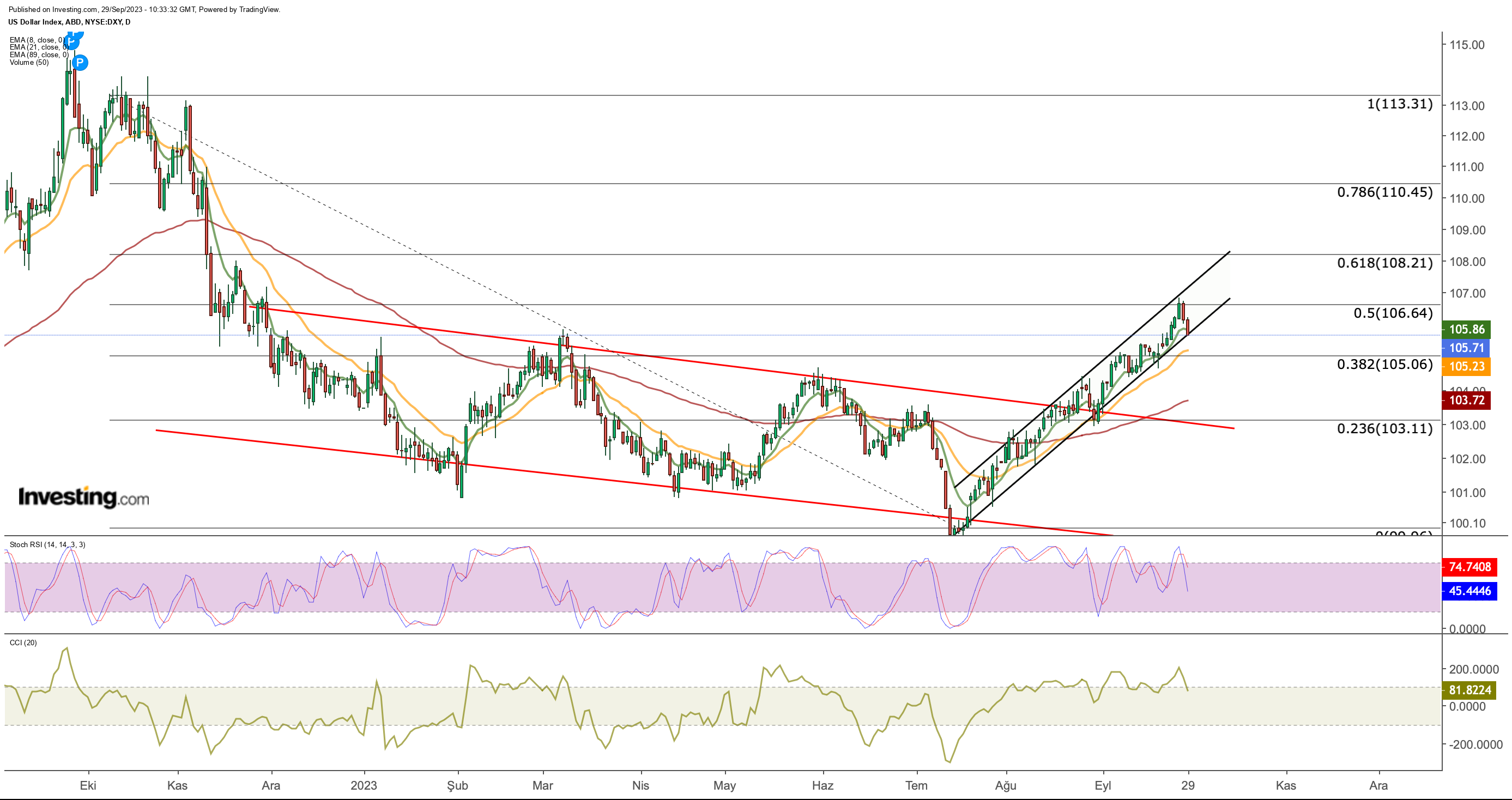Click the blue P marker beside Volume (50)

(x=80, y=62)
